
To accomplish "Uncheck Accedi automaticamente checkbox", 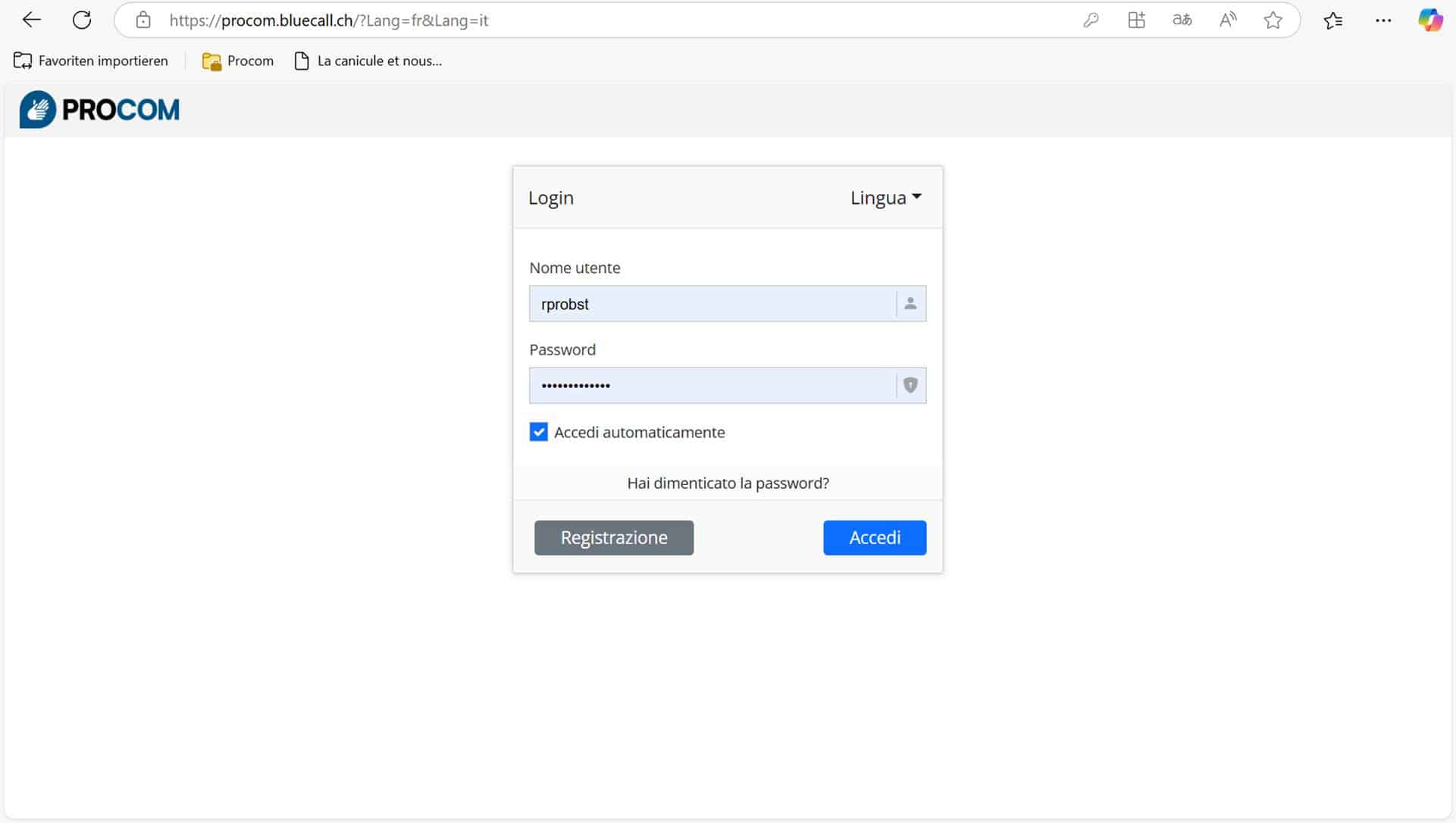I will [538, 432].
